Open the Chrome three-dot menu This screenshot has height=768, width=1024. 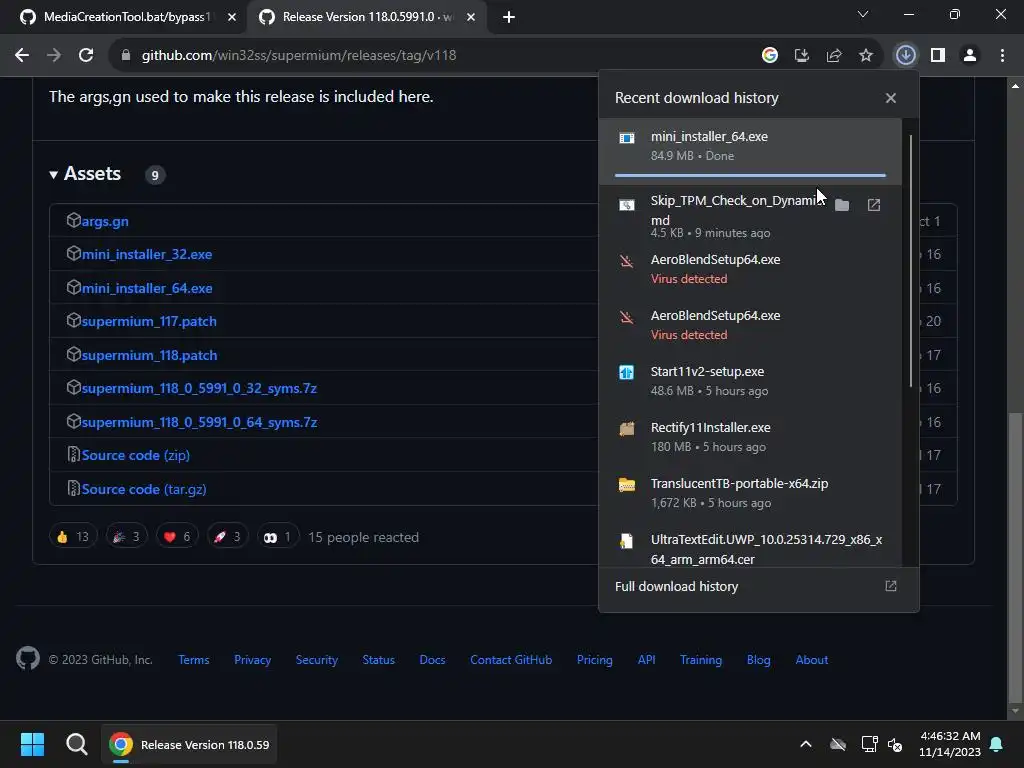[1002, 56]
